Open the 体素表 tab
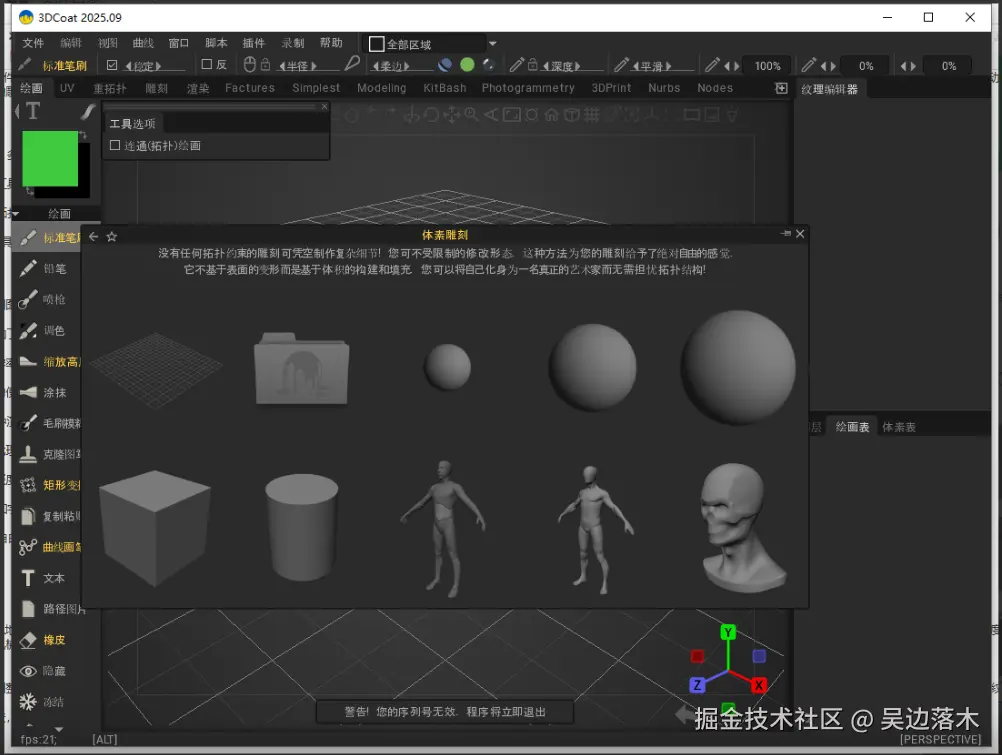The height and width of the screenshot is (755, 1002). point(898,427)
